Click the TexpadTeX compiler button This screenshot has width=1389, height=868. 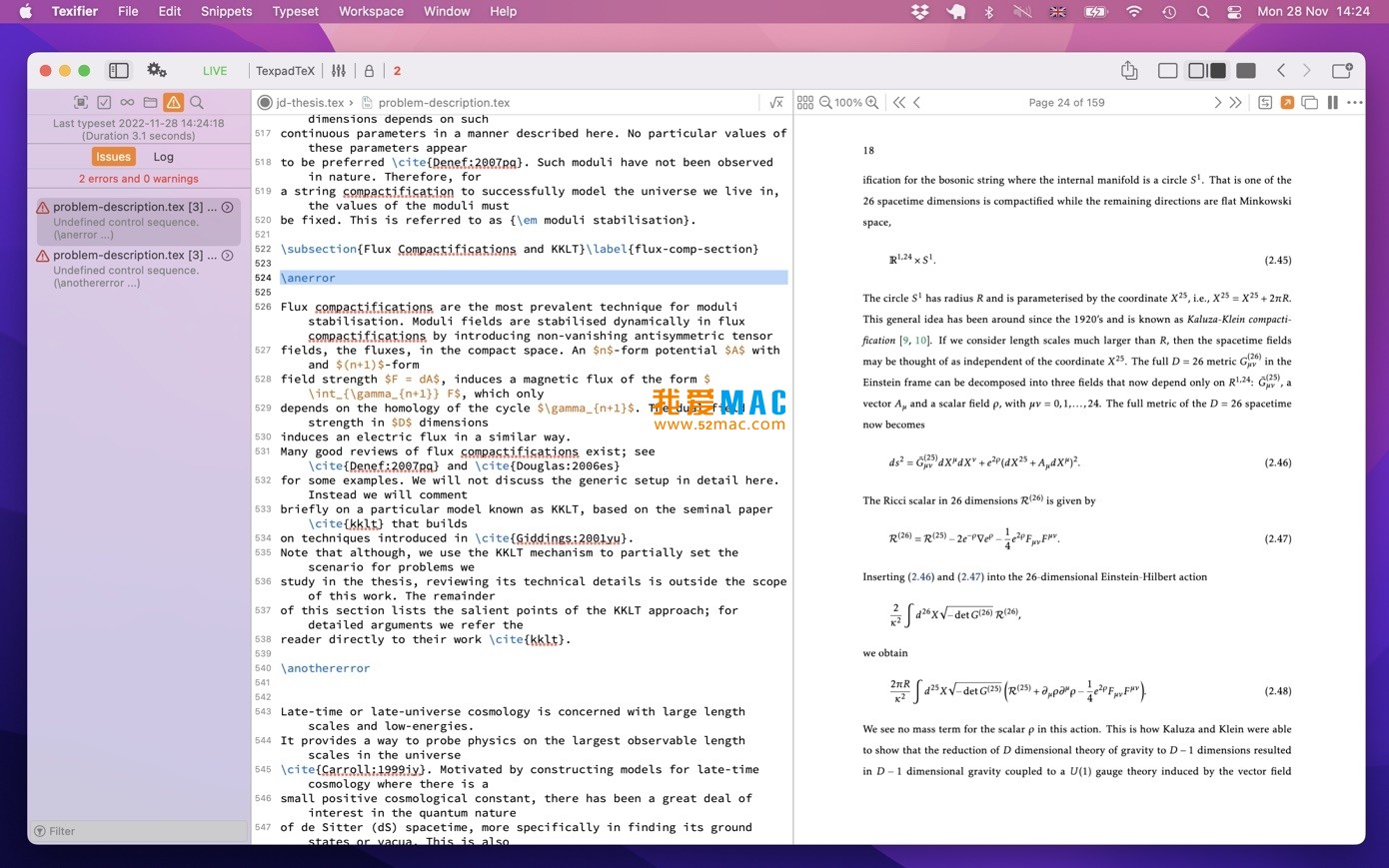click(x=285, y=70)
